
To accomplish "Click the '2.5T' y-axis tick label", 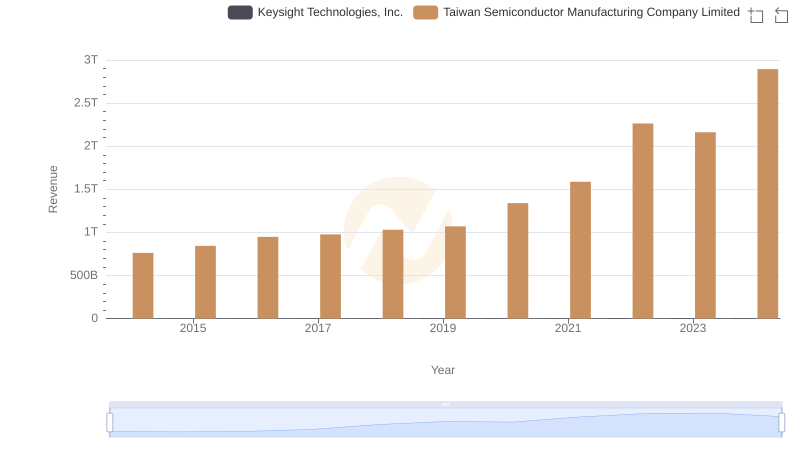I will (86, 103).
